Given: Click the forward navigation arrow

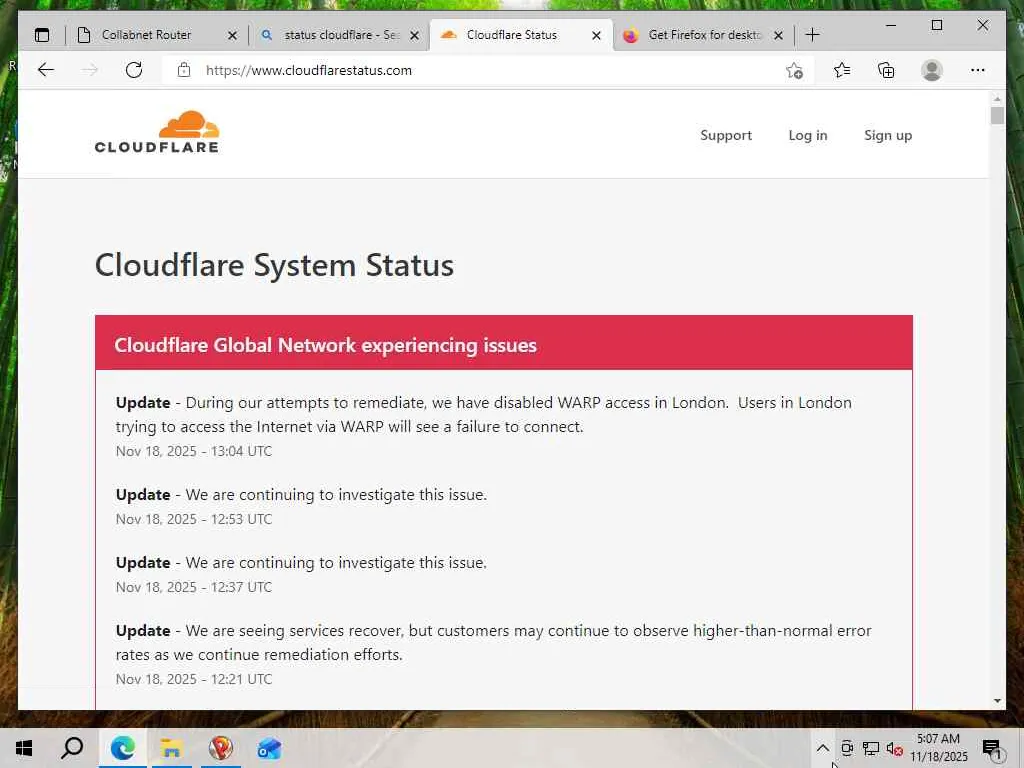Looking at the screenshot, I should (x=90, y=70).
